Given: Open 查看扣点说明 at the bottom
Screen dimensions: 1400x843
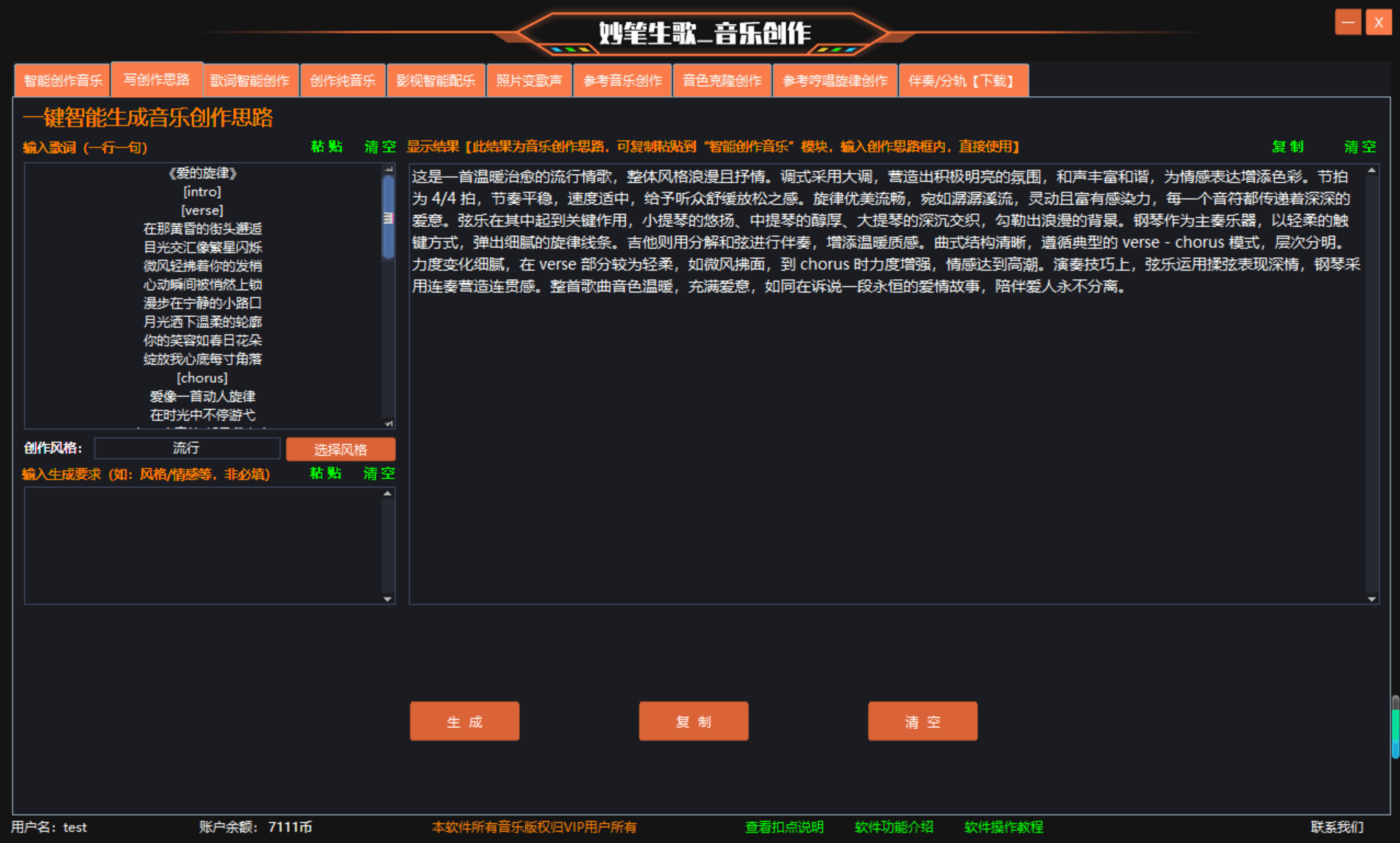Looking at the screenshot, I should 785,827.
